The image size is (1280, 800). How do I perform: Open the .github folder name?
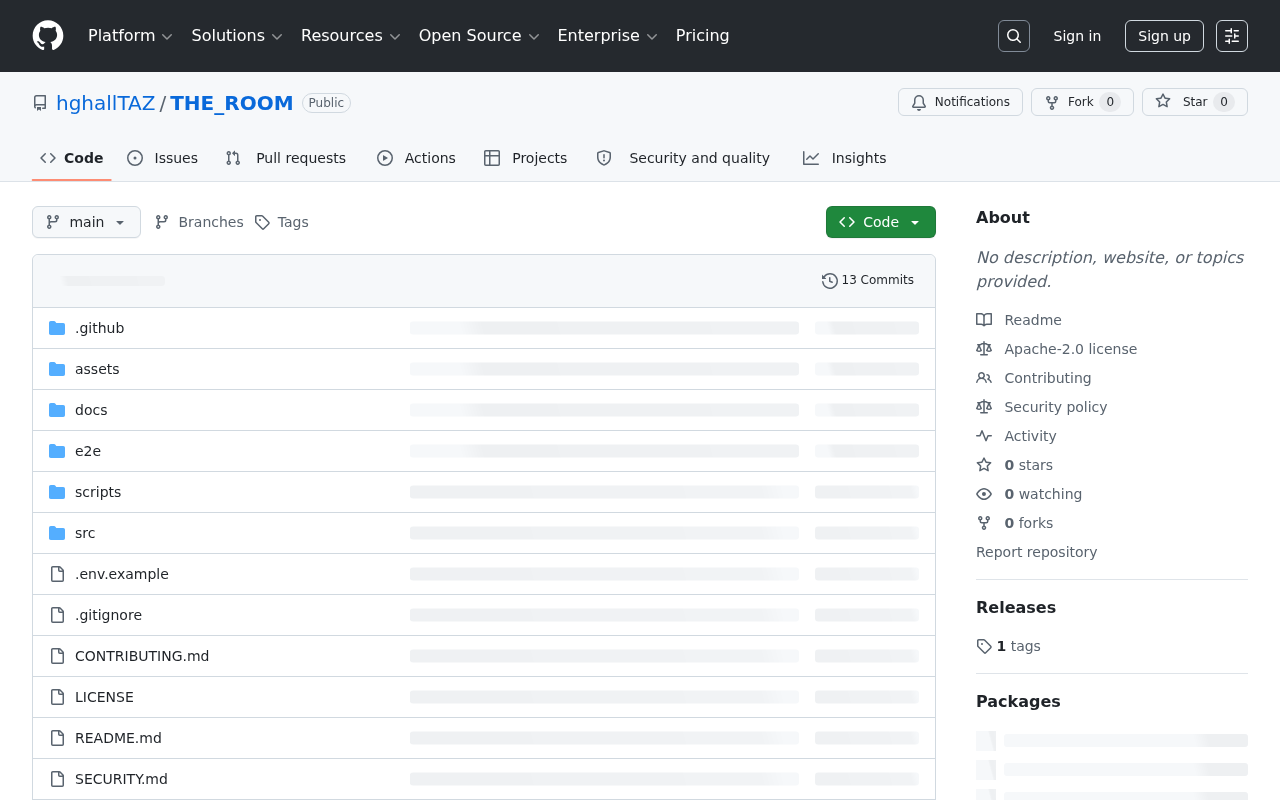coord(100,328)
